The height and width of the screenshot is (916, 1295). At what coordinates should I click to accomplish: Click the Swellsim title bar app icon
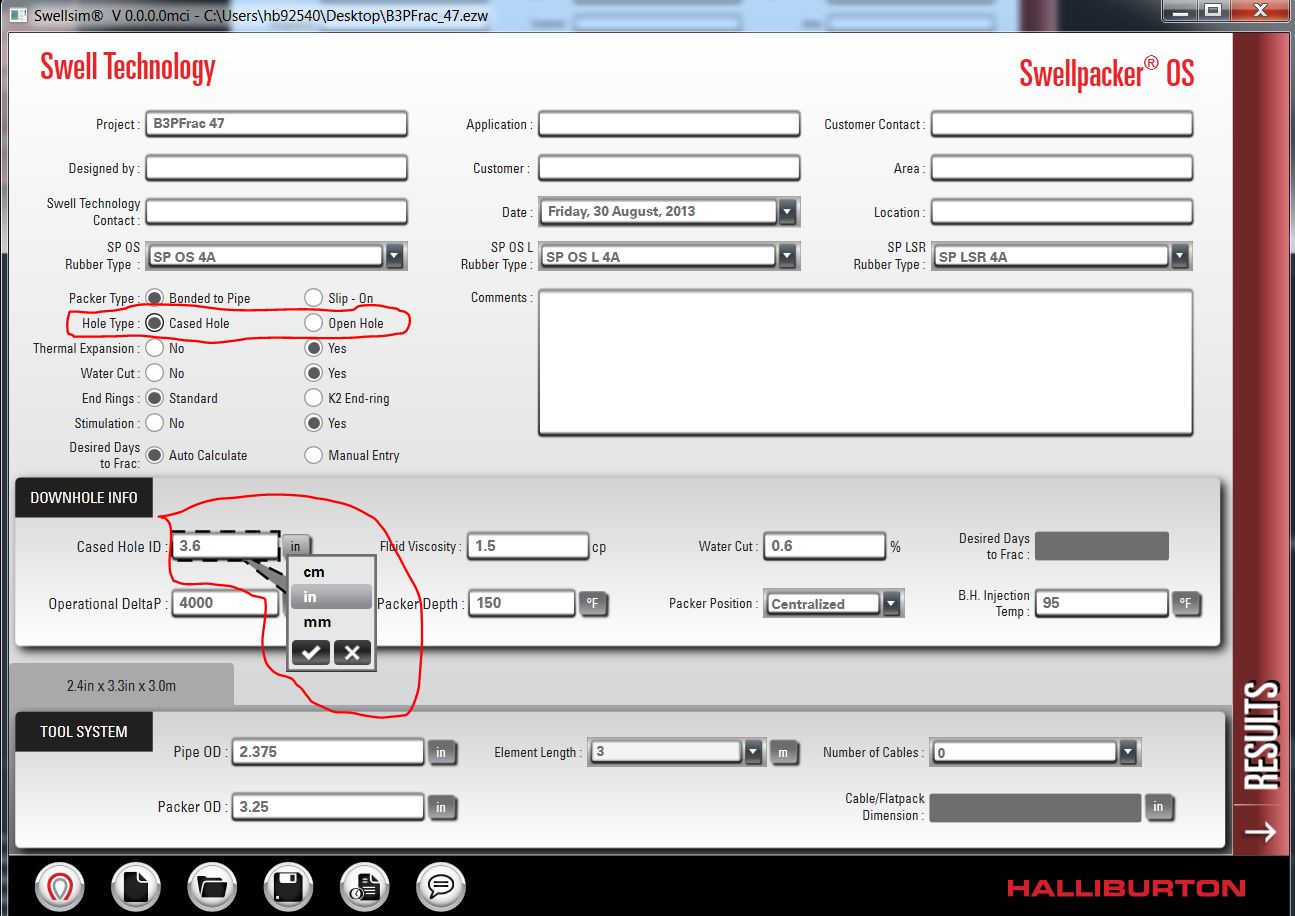[17, 16]
